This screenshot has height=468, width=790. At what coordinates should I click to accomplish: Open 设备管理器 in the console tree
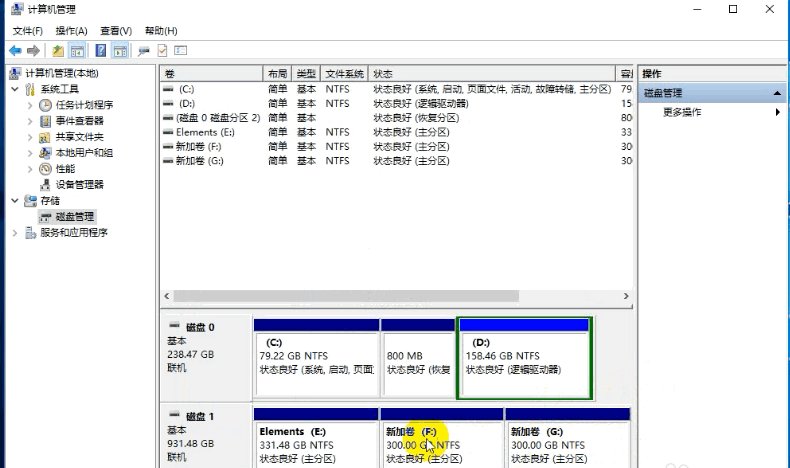79,185
